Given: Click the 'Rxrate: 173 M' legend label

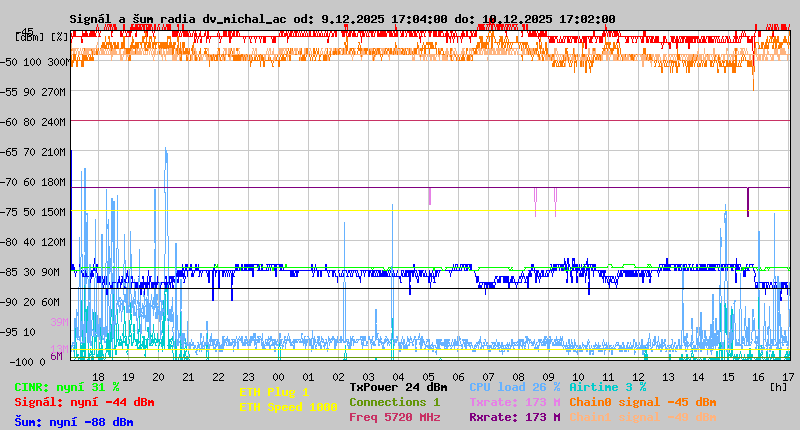Looking at the screenshot, I should tap(514, 417).
